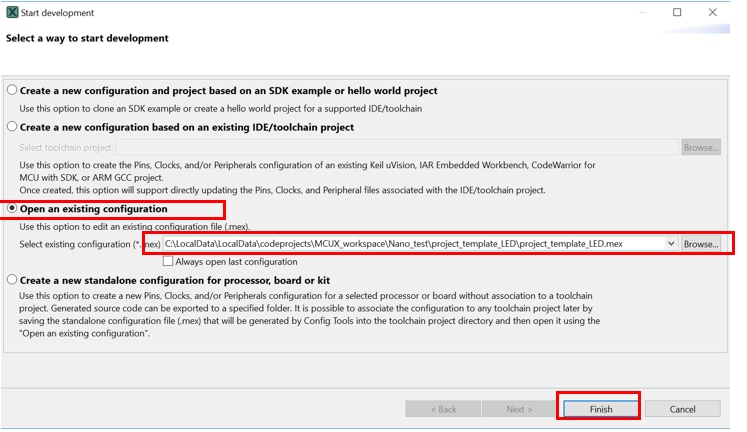
Task: Select the SDK example or hello world option
Action: coord(13,90)
